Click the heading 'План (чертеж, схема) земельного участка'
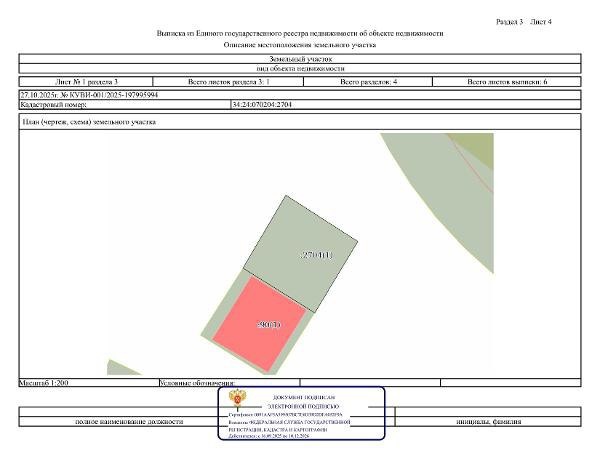Viewport: 600px width, 464px height. coord(89,122)
